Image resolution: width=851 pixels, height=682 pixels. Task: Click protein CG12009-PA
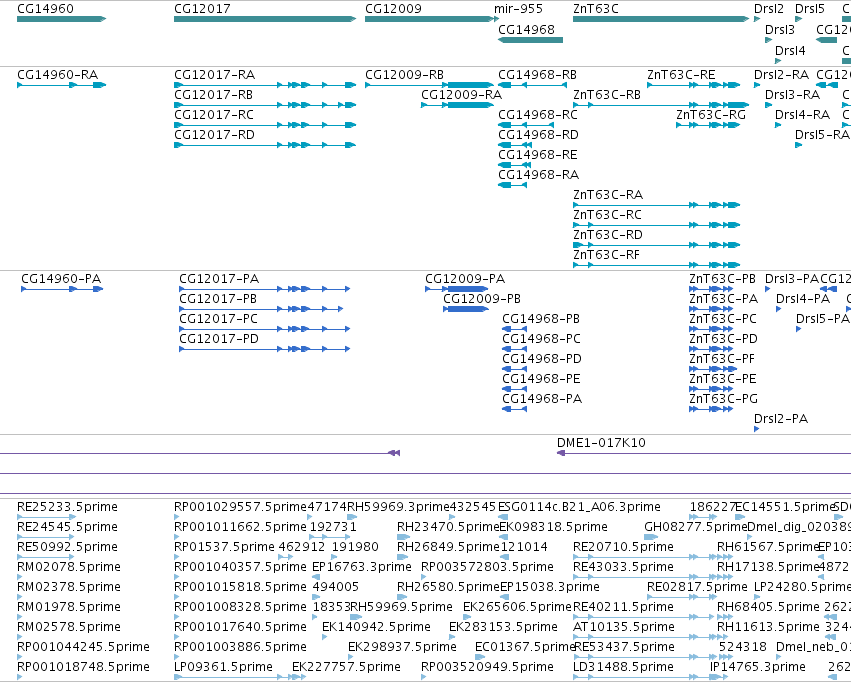[465, 279]
